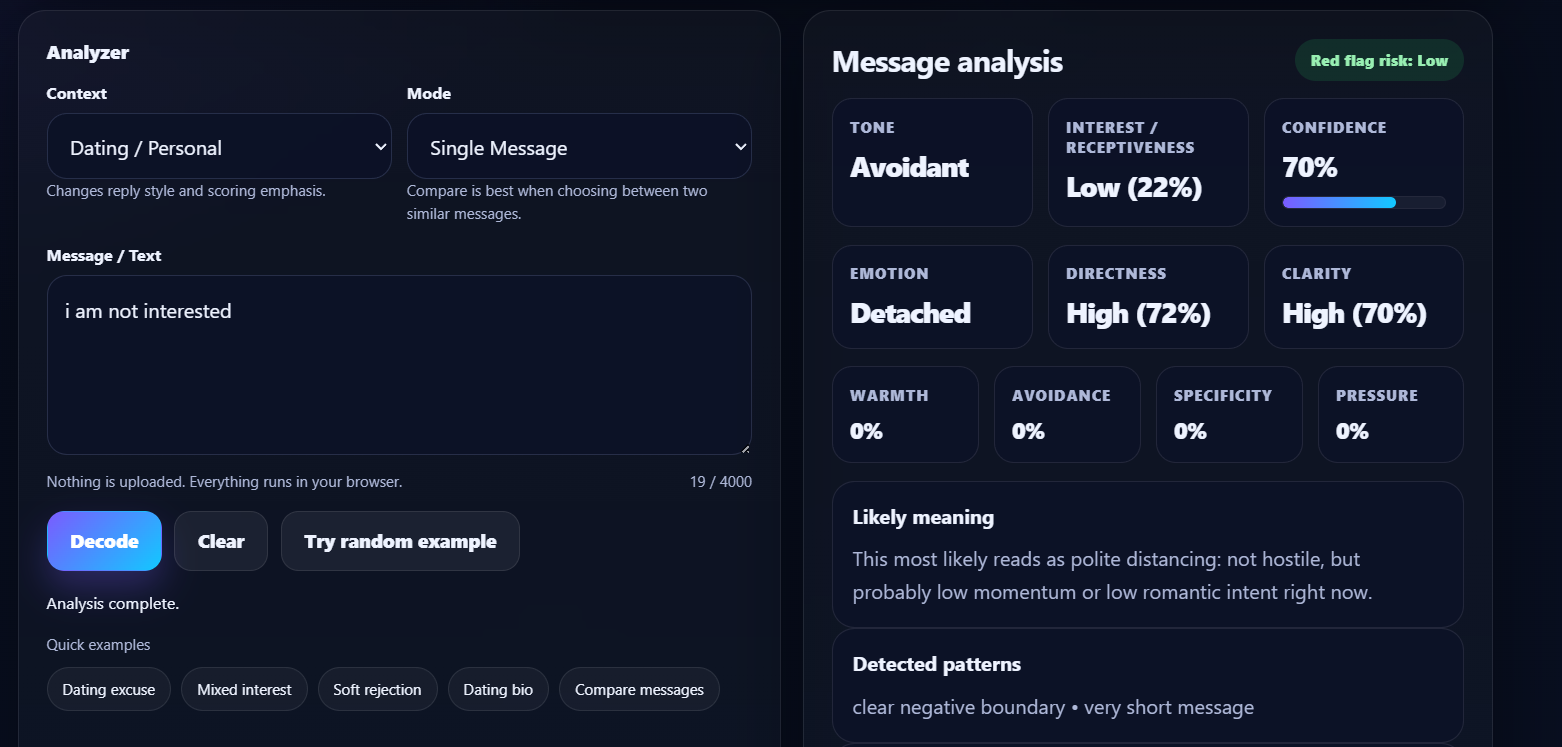Change mode from Single Message to another option

point(579,146)
